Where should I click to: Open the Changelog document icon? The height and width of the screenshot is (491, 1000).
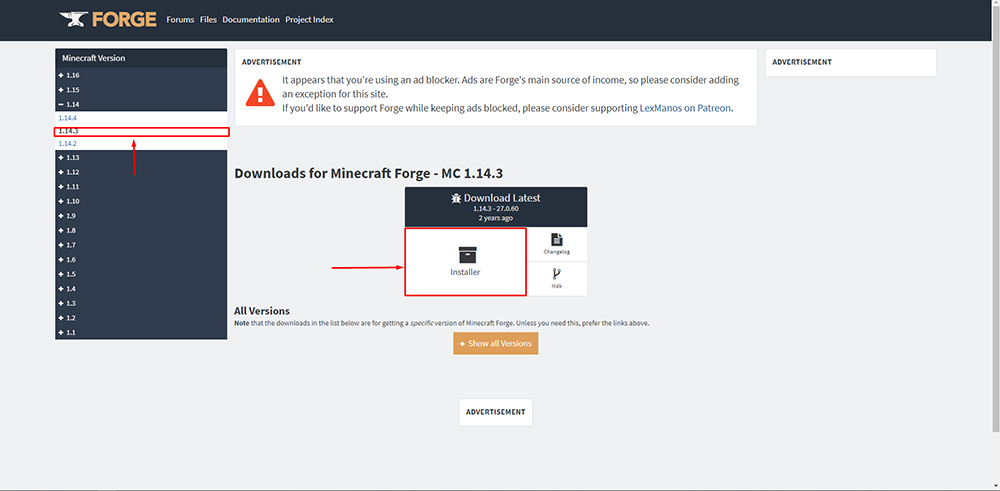coord(557,240)
